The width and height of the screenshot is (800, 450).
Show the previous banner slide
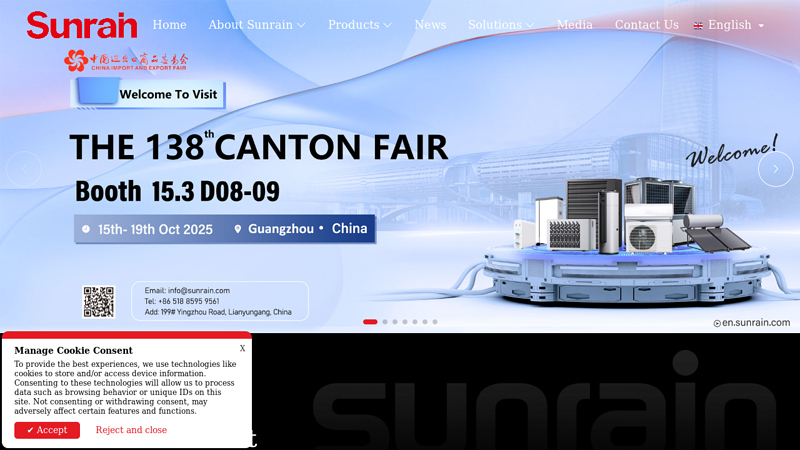[24, 169]
